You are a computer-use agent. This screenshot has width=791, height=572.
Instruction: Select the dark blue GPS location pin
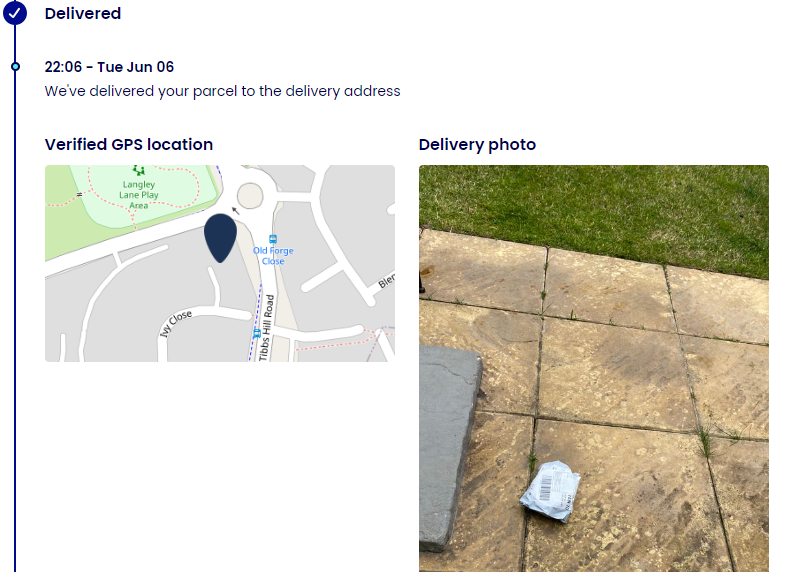(220, 238)
